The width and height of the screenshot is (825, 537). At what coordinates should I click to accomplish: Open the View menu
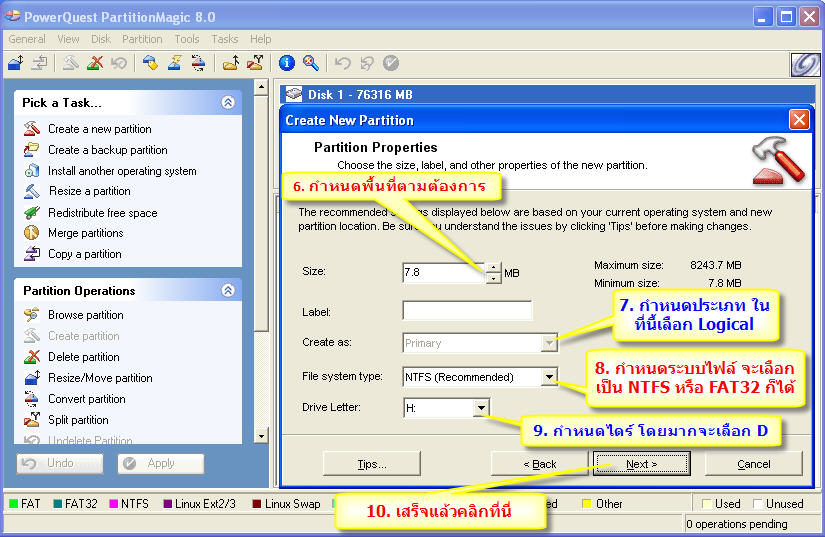point(68,39)
